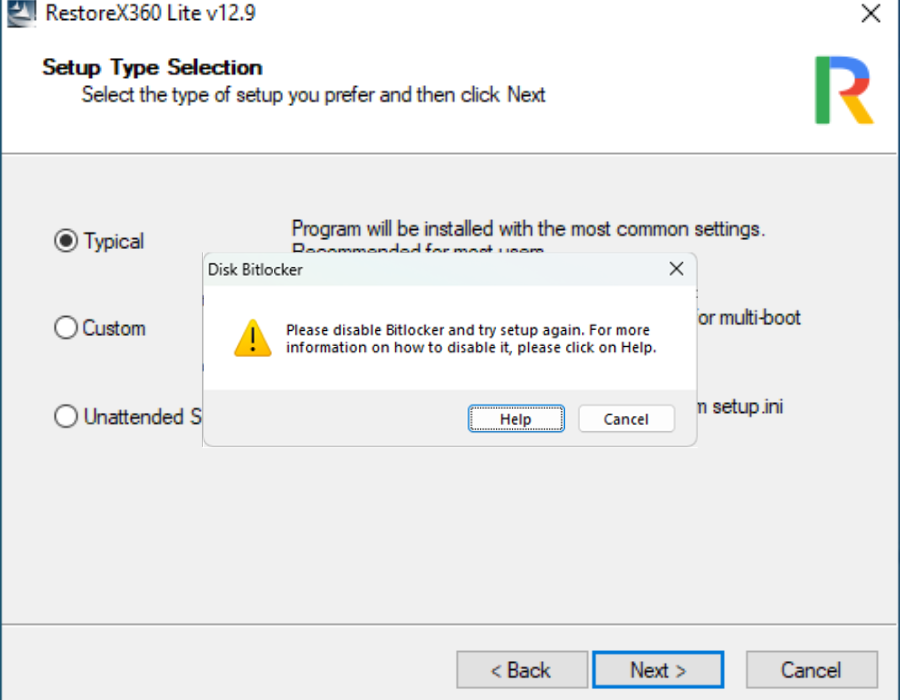Click the Help button in Bitlocker dialog
Viewport: 900px width, 700px height.
click(516, 419)
